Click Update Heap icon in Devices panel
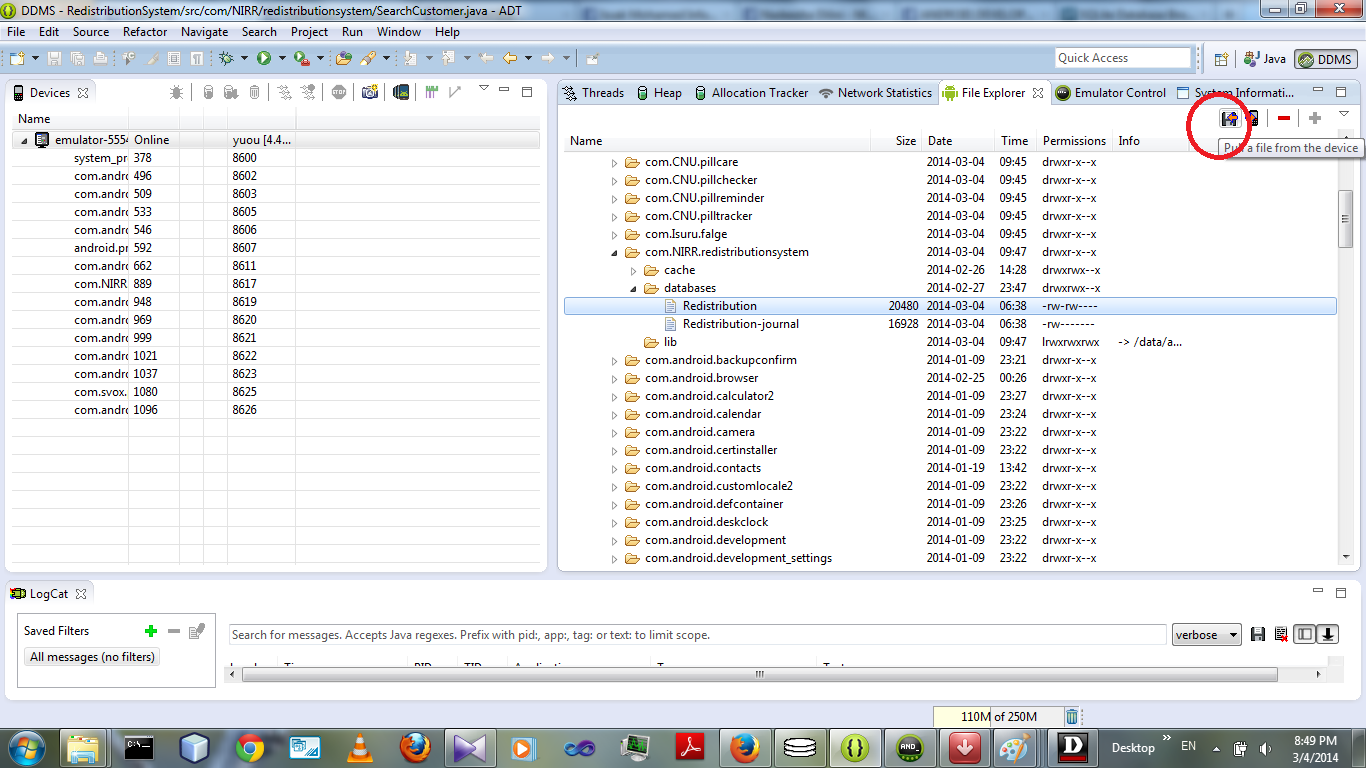 tap(208, 92)
